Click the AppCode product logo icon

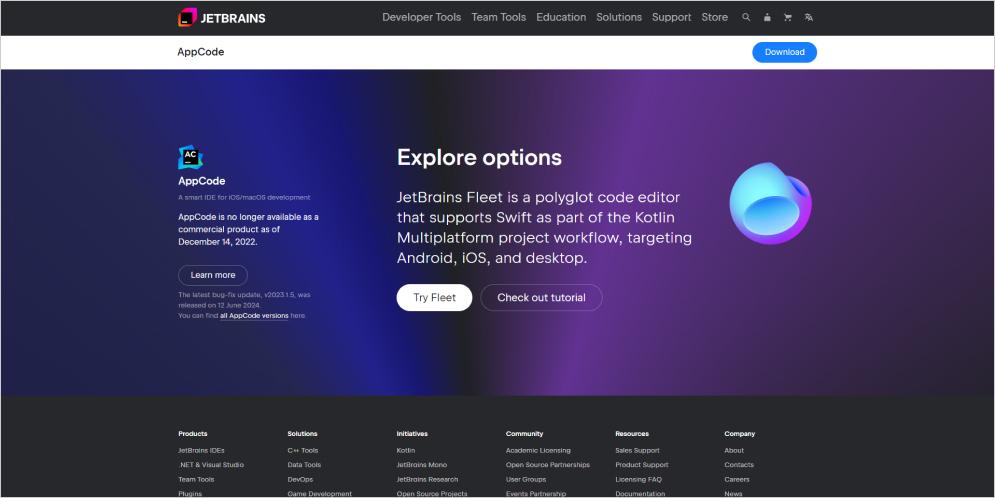(x=190, y=157)
